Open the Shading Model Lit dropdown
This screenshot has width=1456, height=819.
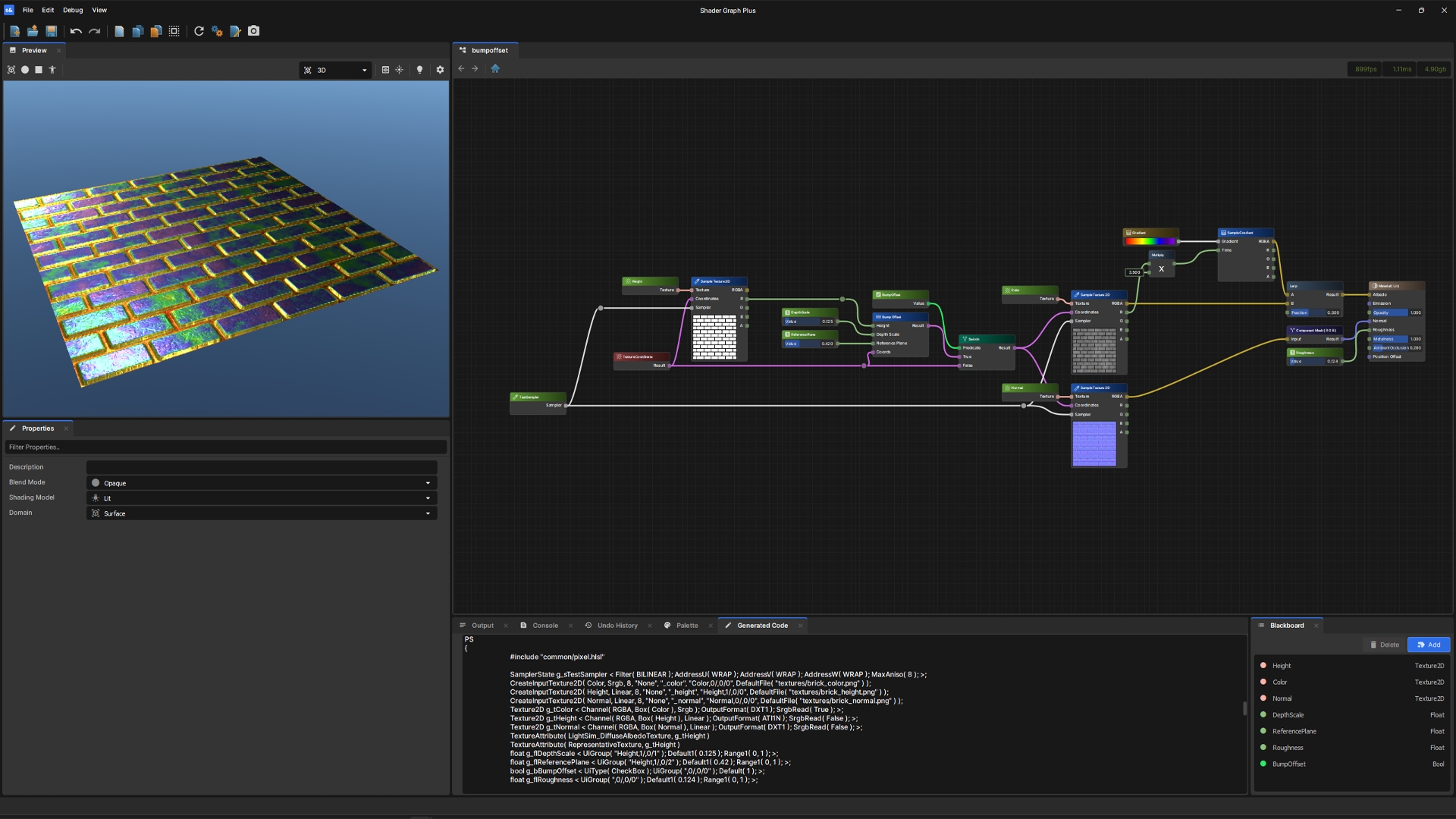[262, 498]
